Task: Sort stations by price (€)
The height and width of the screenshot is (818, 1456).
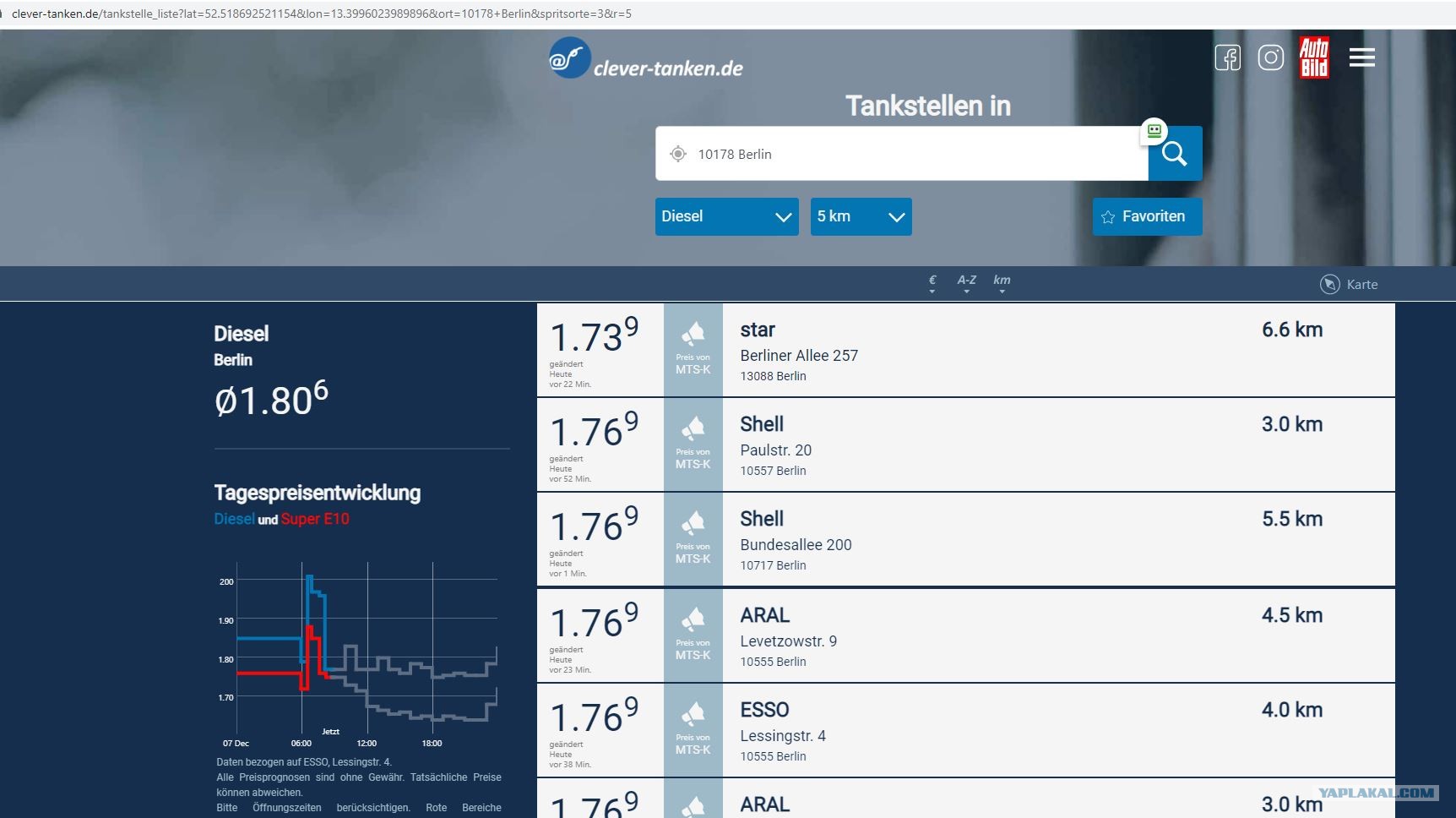Action: [x=932, y=283]
